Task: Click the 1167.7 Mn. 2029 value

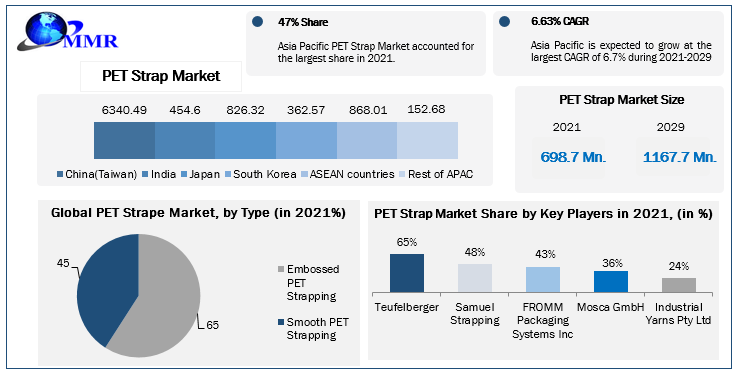Action: pos(679,157)
